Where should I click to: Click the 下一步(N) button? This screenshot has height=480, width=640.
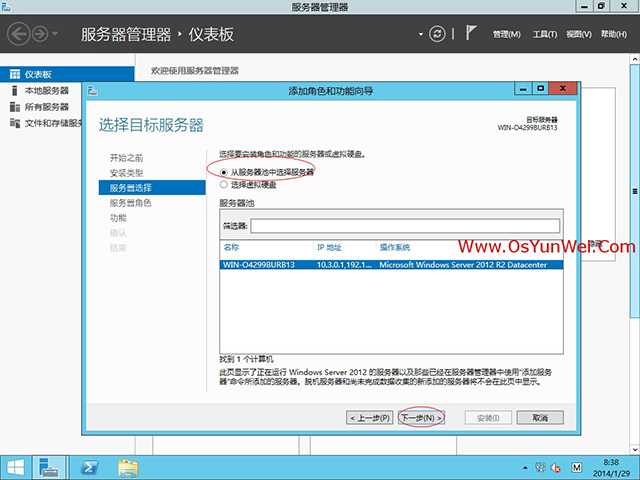[421, 418]
